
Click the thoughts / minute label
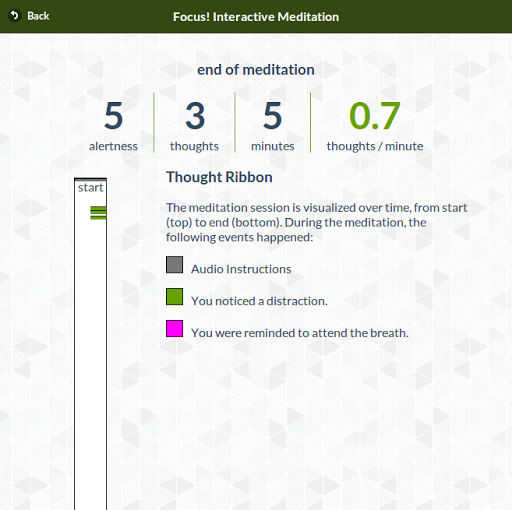tap(375, 146)
